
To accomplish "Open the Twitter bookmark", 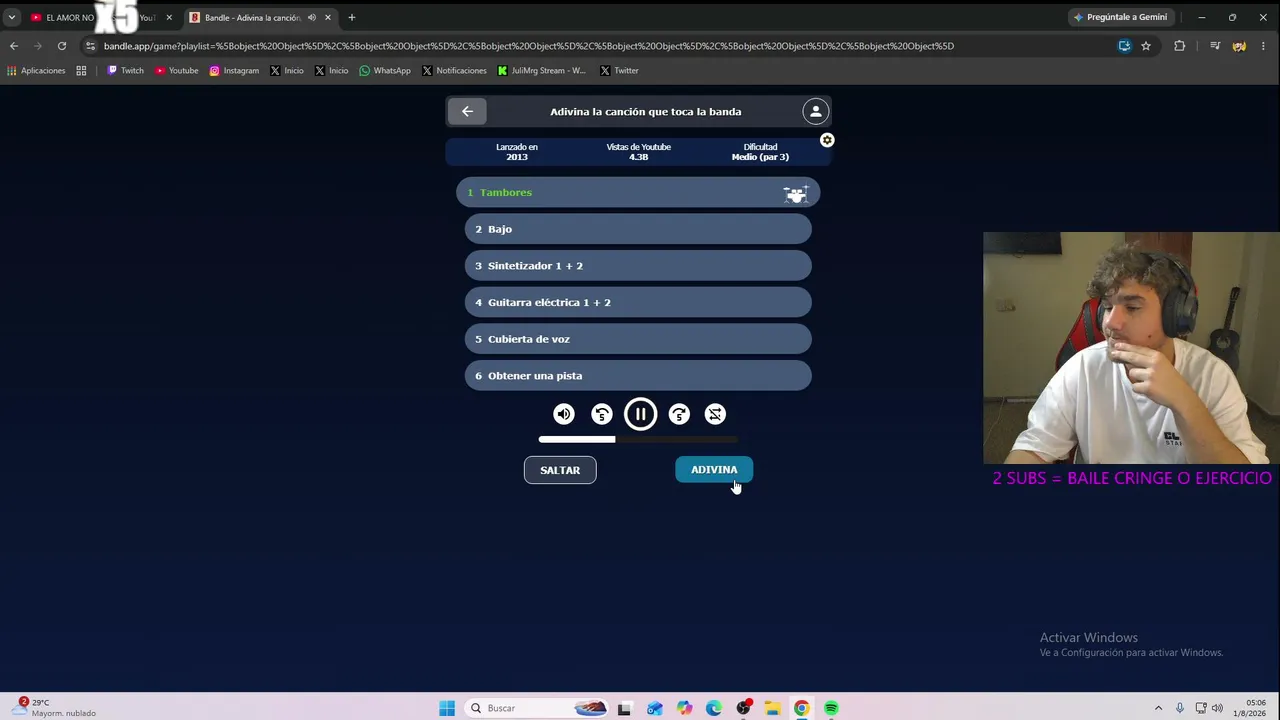I will point(619,71).
